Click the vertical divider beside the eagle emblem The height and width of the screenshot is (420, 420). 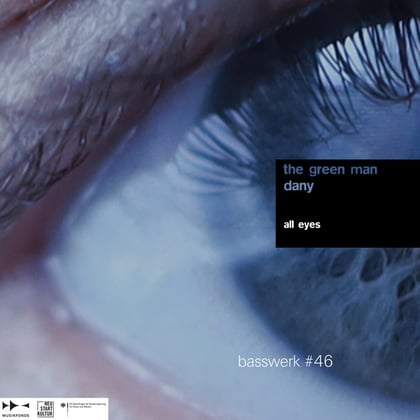point(67,409)
